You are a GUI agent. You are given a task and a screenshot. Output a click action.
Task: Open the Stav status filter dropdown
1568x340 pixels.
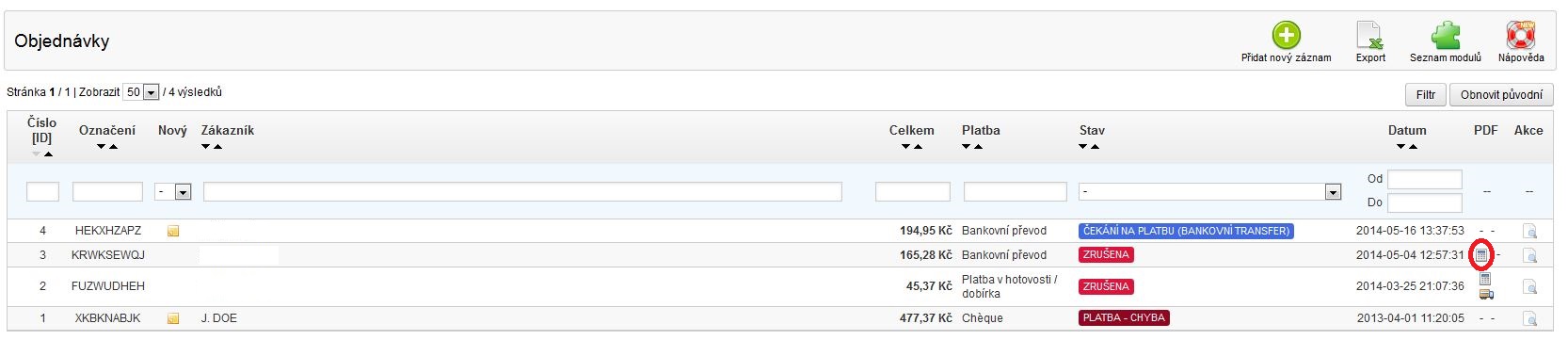tap(1210, 192)
